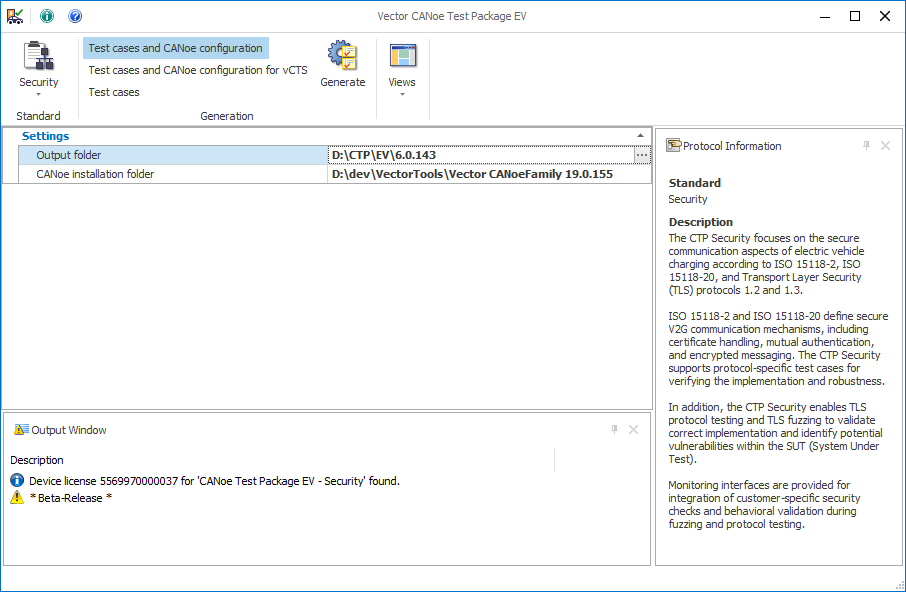Close the Output Window panel

[633, 430]
